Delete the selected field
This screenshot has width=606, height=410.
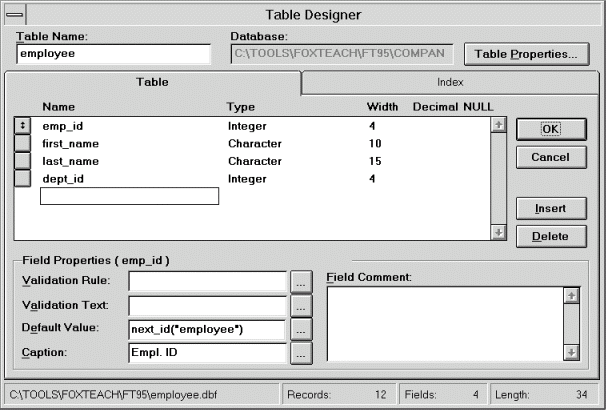coord(551,236)
